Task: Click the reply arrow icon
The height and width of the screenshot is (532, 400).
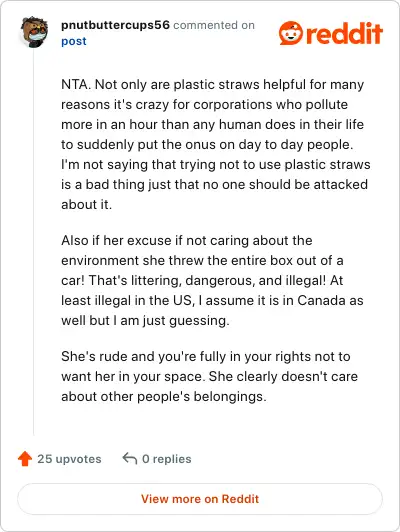Action: (x=130, y=458)
